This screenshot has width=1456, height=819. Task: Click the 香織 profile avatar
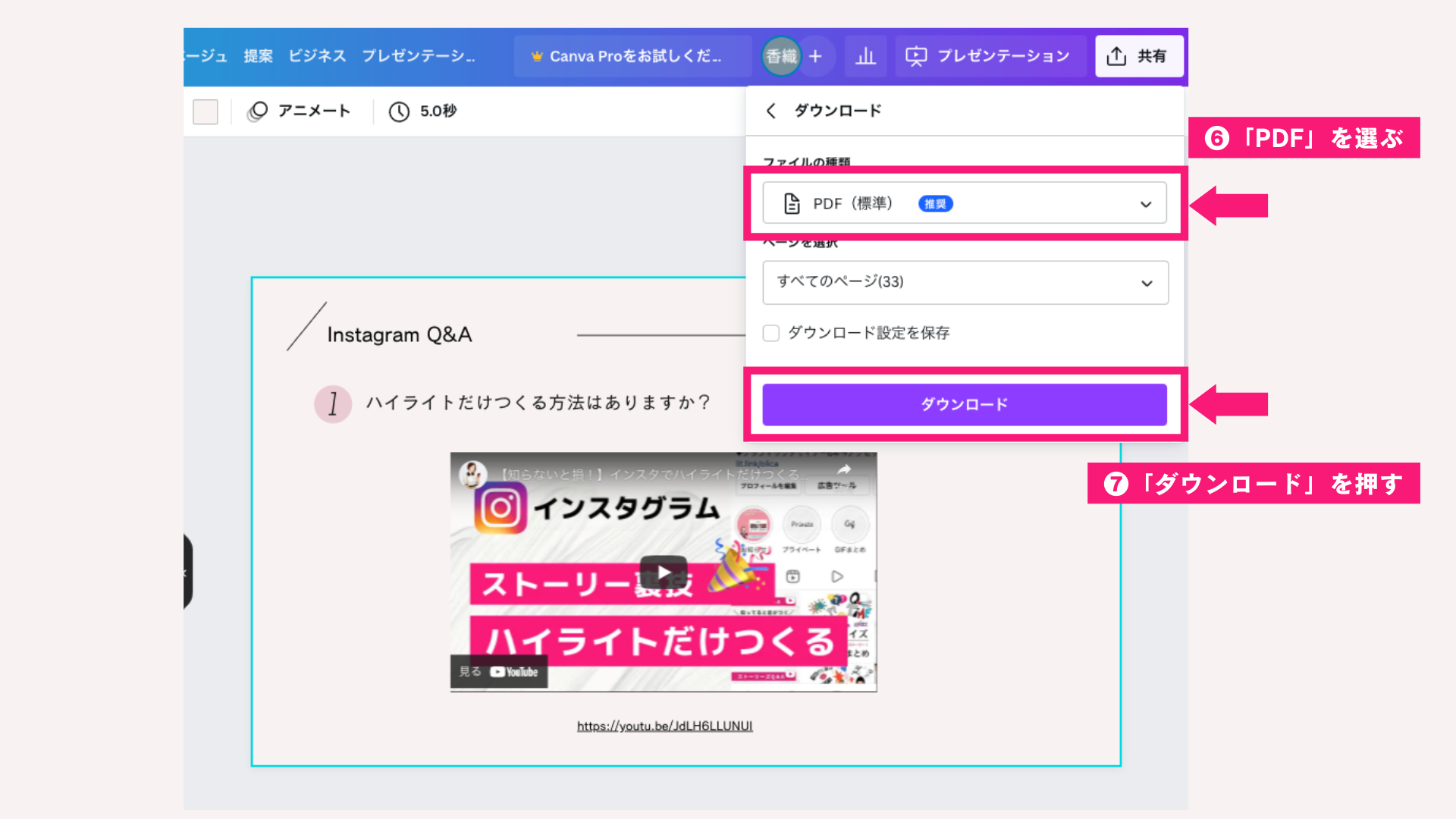coord(780,55)
